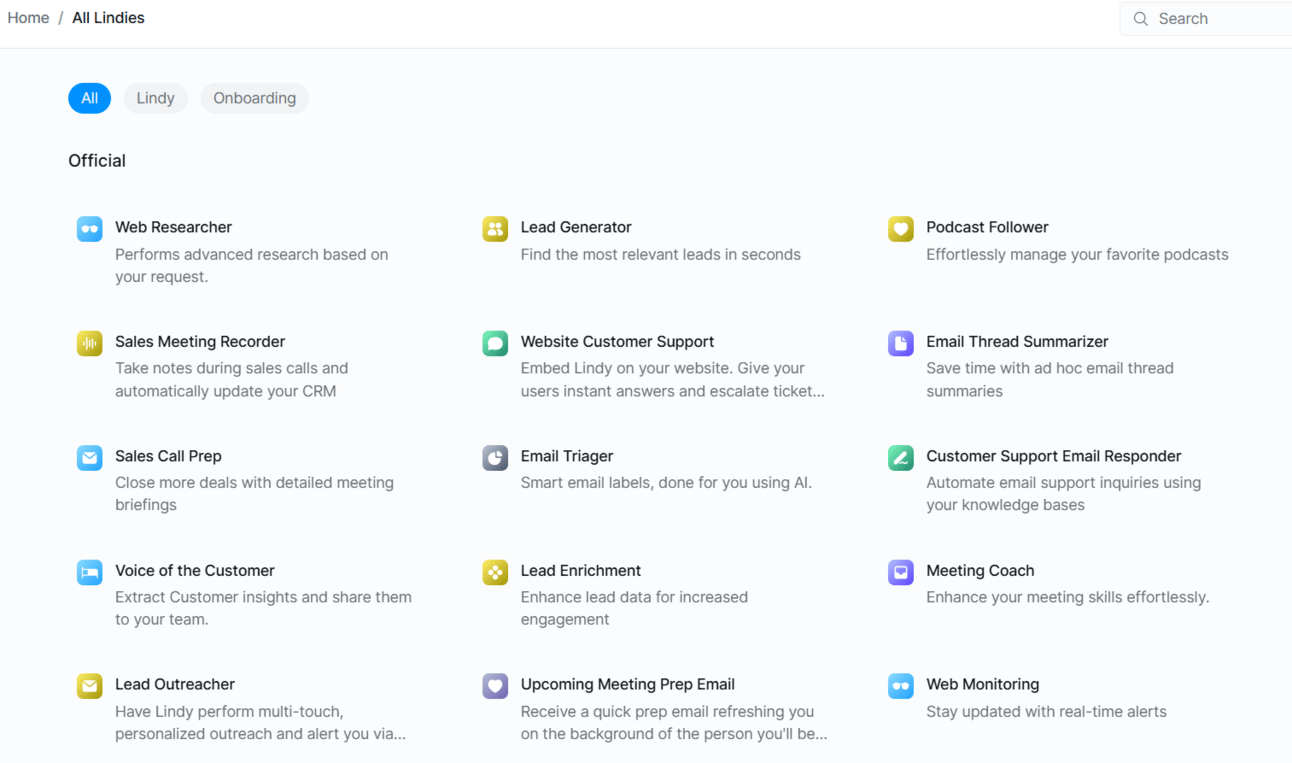Open the Lead Outreacher title
The height and width of the screenshot is (763, 1292).
coord(175,685)
